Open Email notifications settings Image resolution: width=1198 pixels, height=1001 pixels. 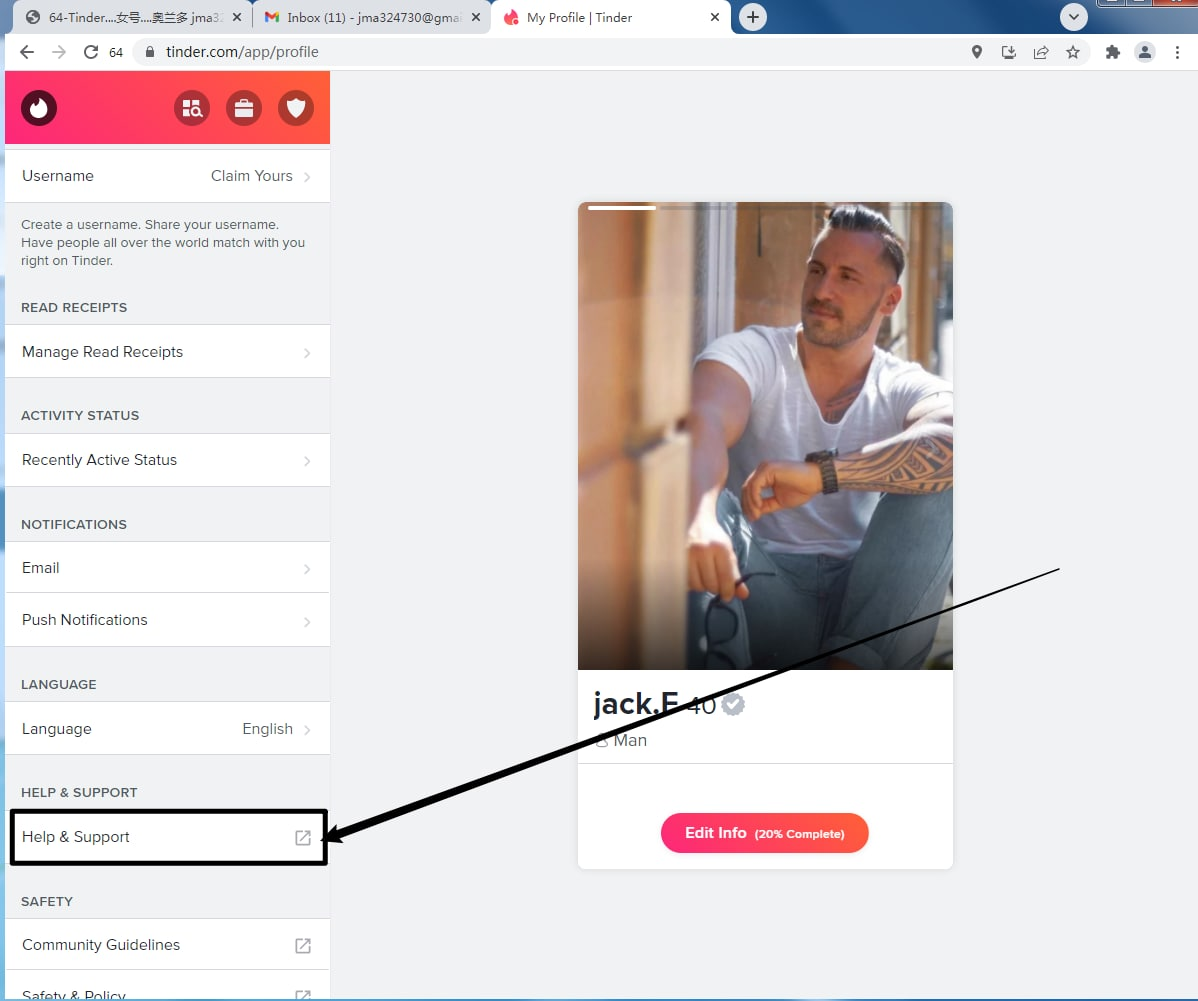click(x=167, y=568)
